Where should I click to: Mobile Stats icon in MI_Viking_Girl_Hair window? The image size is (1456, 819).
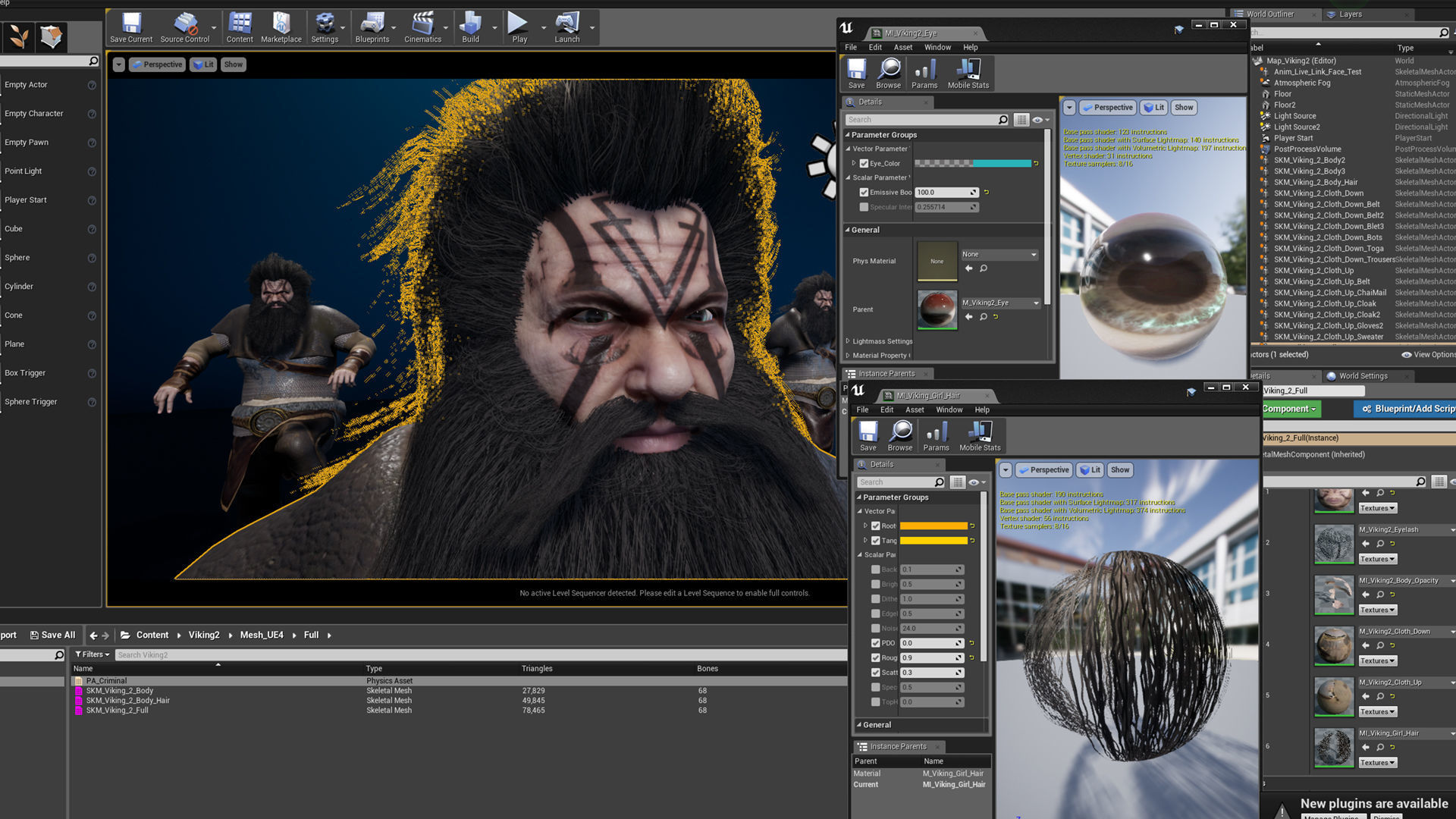pyautogui.click(x=980, y=436)
